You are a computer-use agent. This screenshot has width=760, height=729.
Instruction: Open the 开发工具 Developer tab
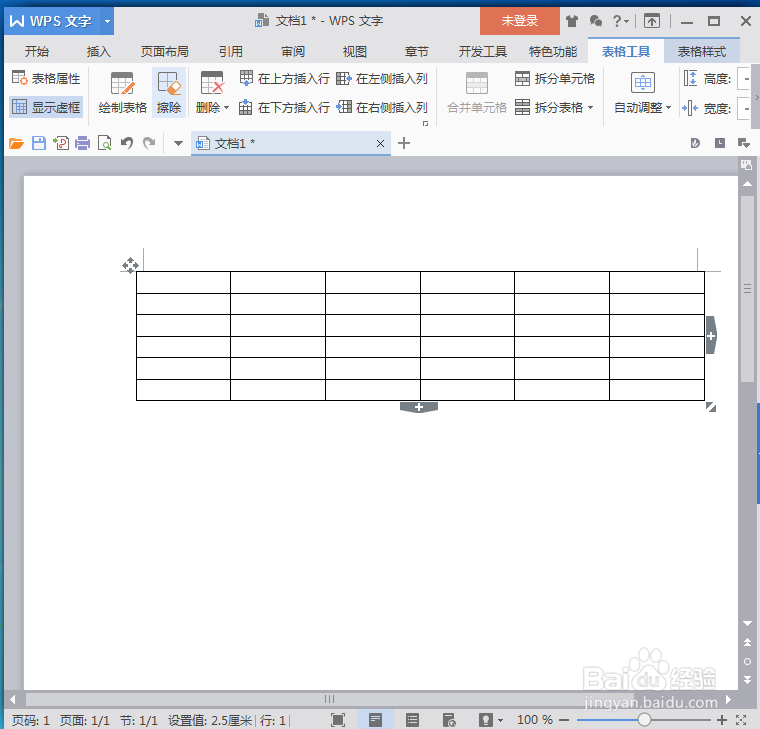pyautogui.click(x=483, y=51)
